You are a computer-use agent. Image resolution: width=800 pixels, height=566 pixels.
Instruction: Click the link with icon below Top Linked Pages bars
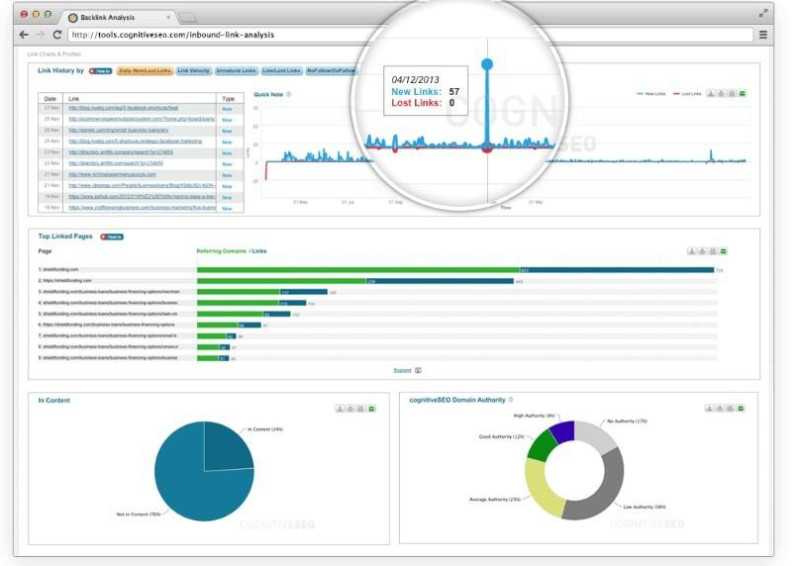tap(407, 371)
